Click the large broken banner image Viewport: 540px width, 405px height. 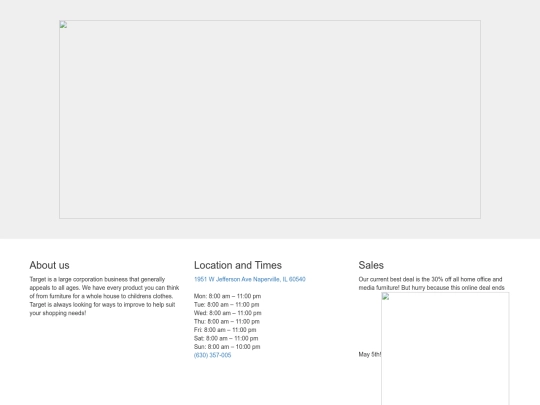click(270, 119)
